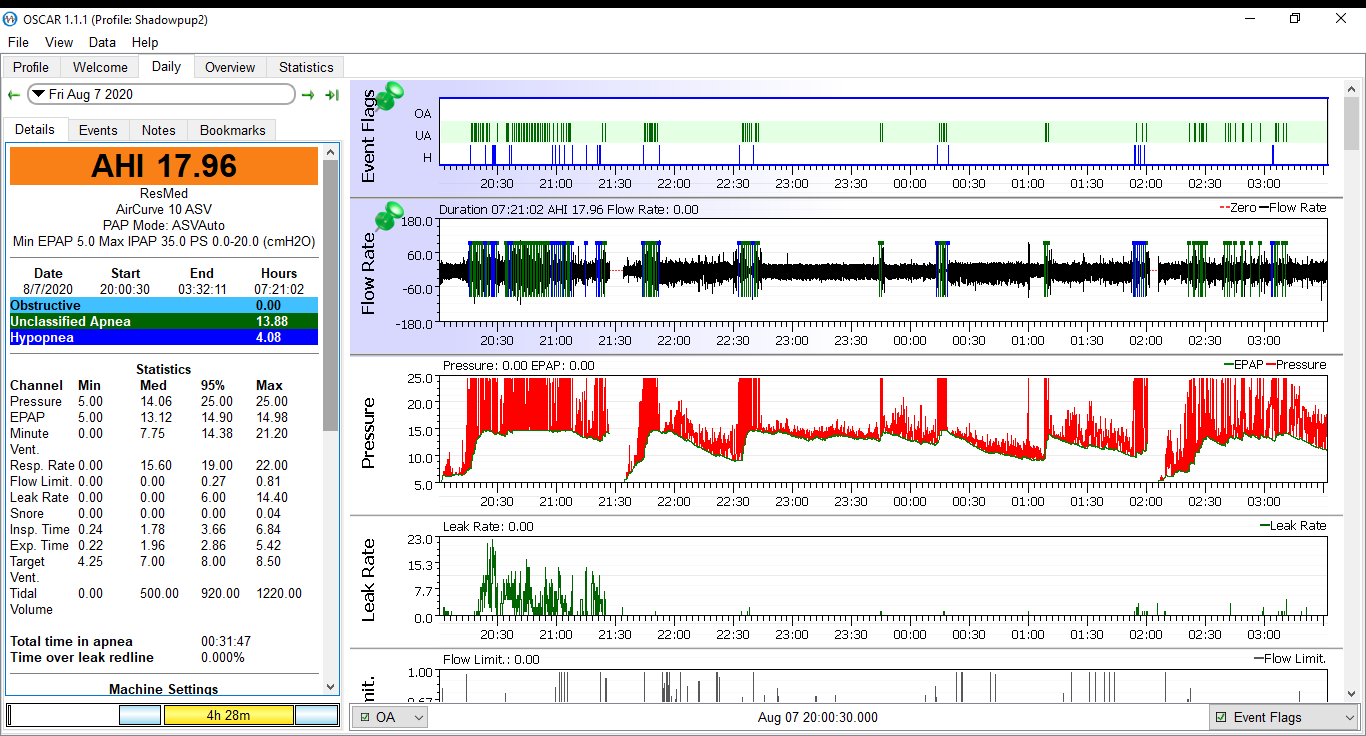Click the 'Time over leak redline' label
Screen dimensions: 1366x736
click(82, 657)
